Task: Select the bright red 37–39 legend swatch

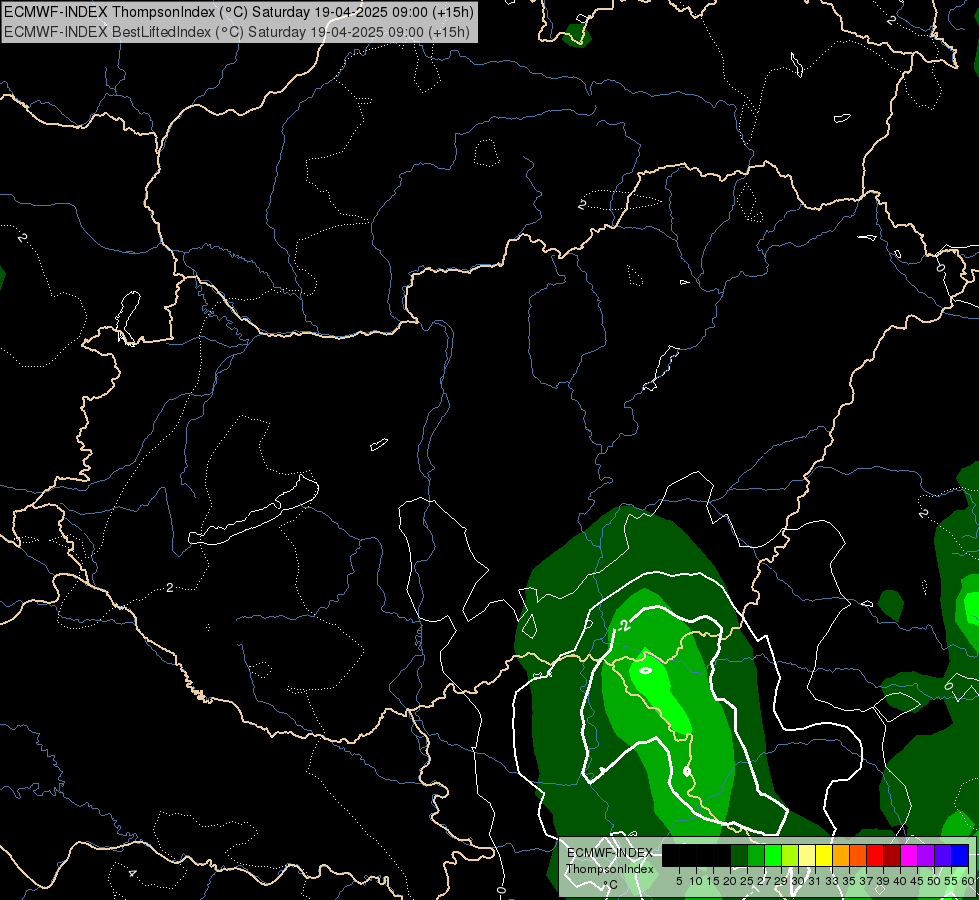Action: click(x=875, y=856)
